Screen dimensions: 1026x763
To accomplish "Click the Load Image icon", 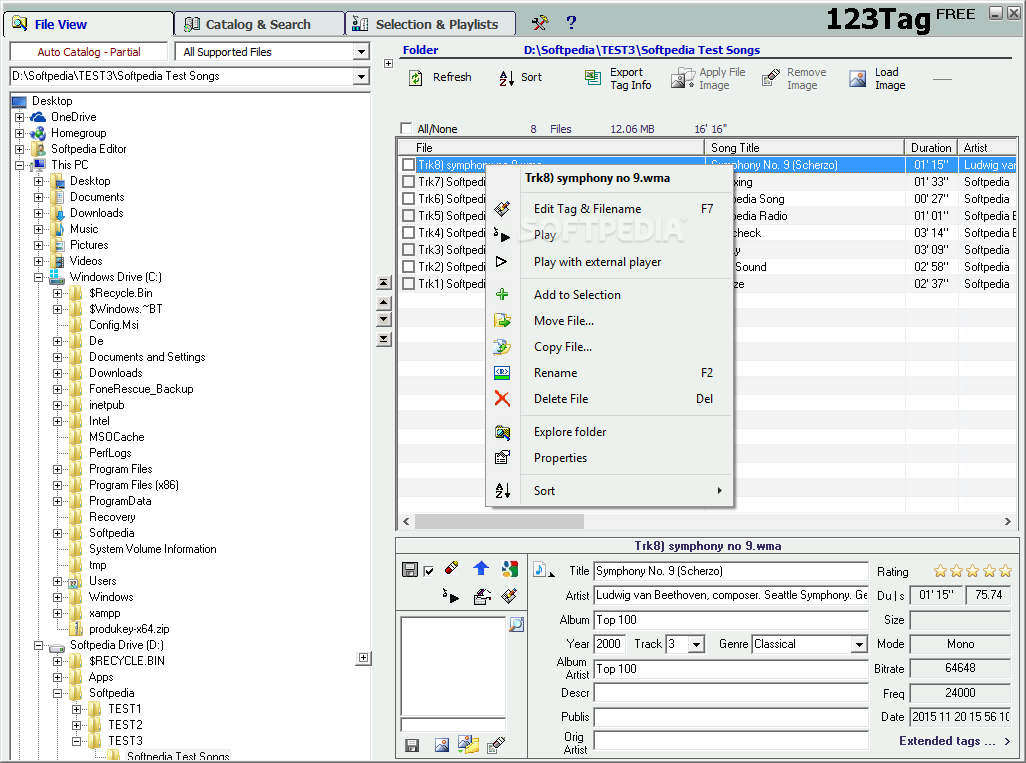I will coord(857,79).
